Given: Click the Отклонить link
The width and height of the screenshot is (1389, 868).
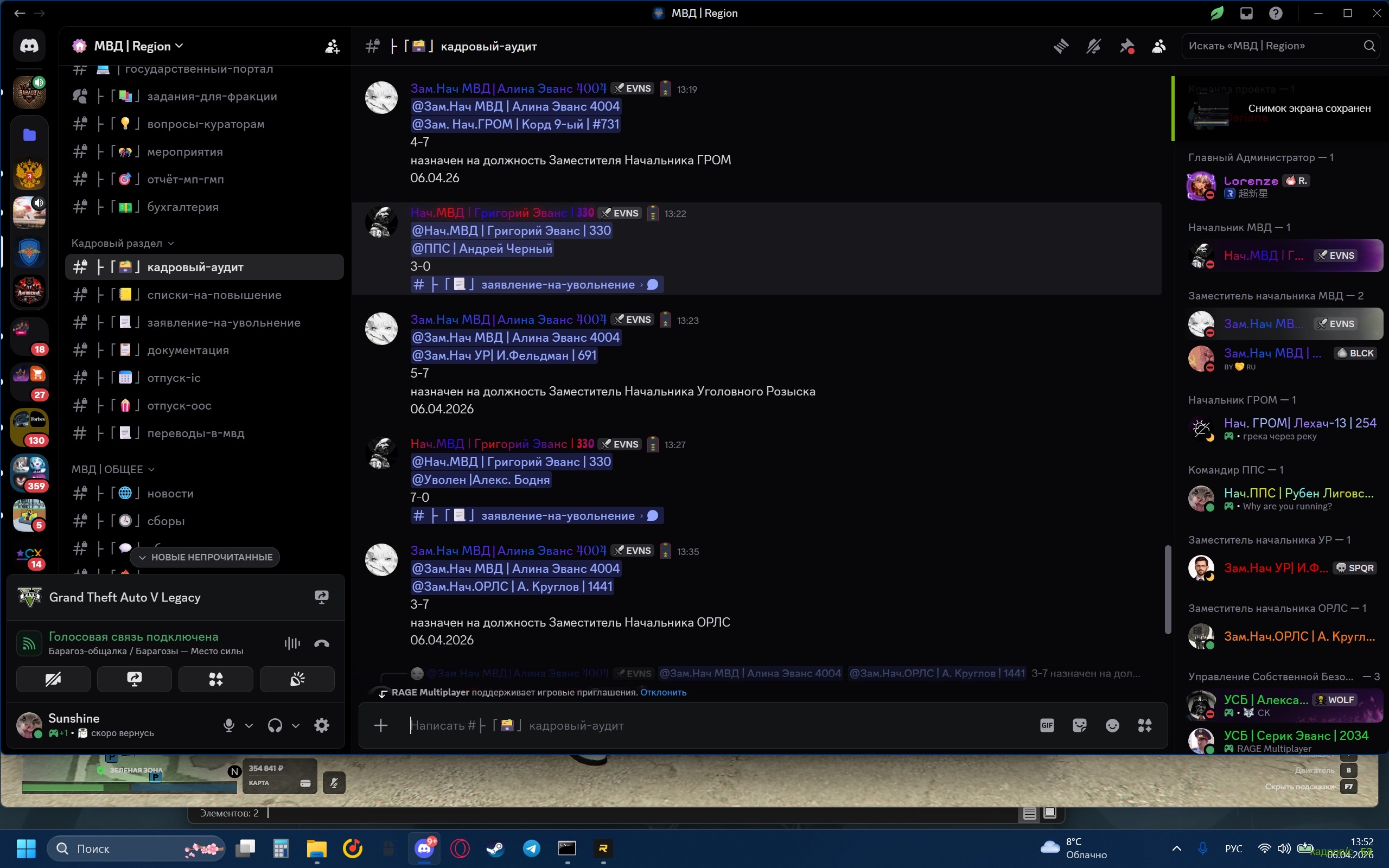Looking at the screenshot, I should [x=663, y=692].
